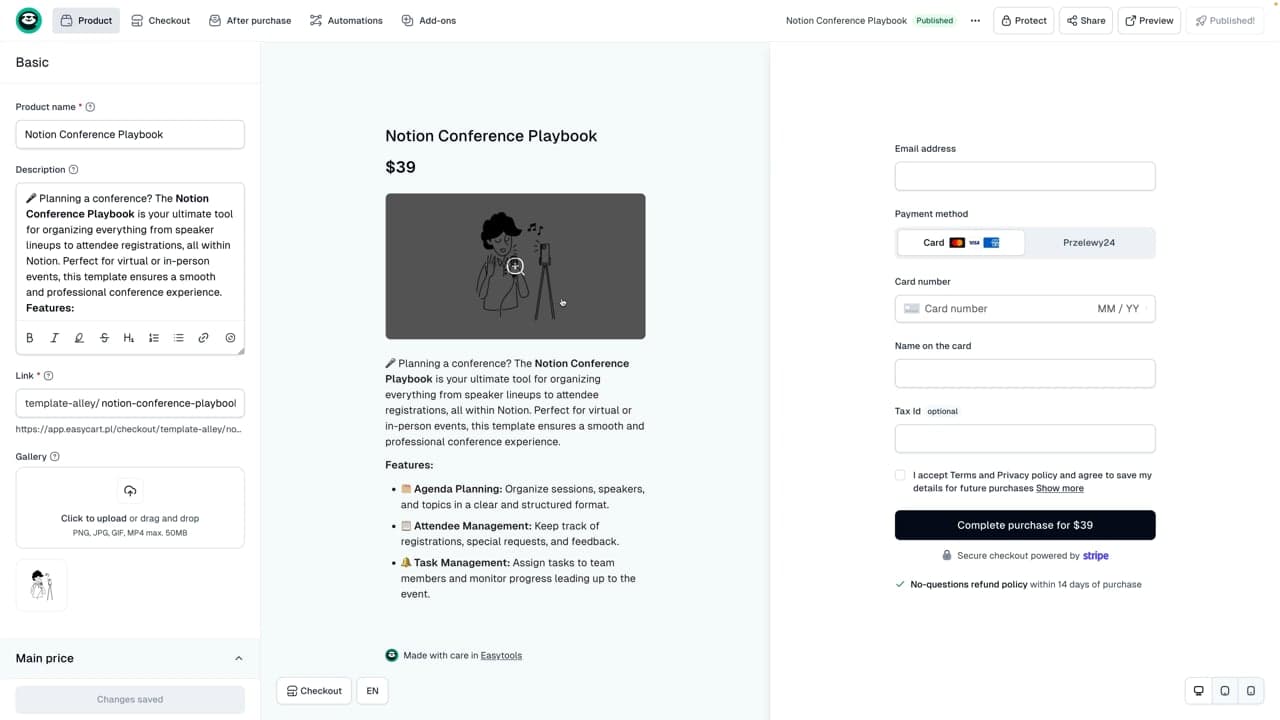Zoom the product image with magnifier icon
The height and width of the screenshot is (720, 1280).
(515, 266)
